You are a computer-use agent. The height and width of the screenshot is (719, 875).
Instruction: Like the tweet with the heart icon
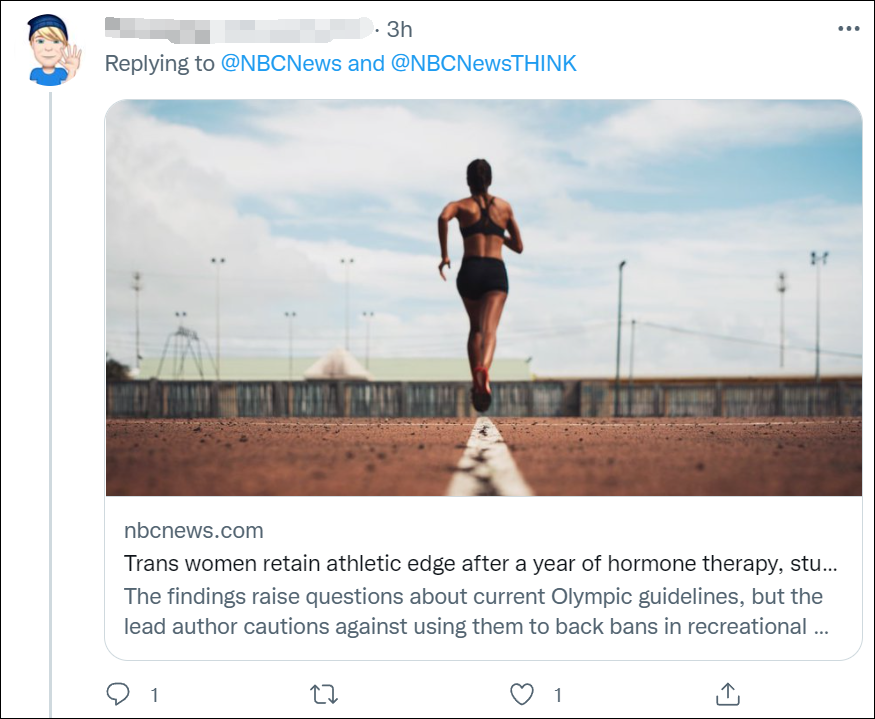coord(522,693)
